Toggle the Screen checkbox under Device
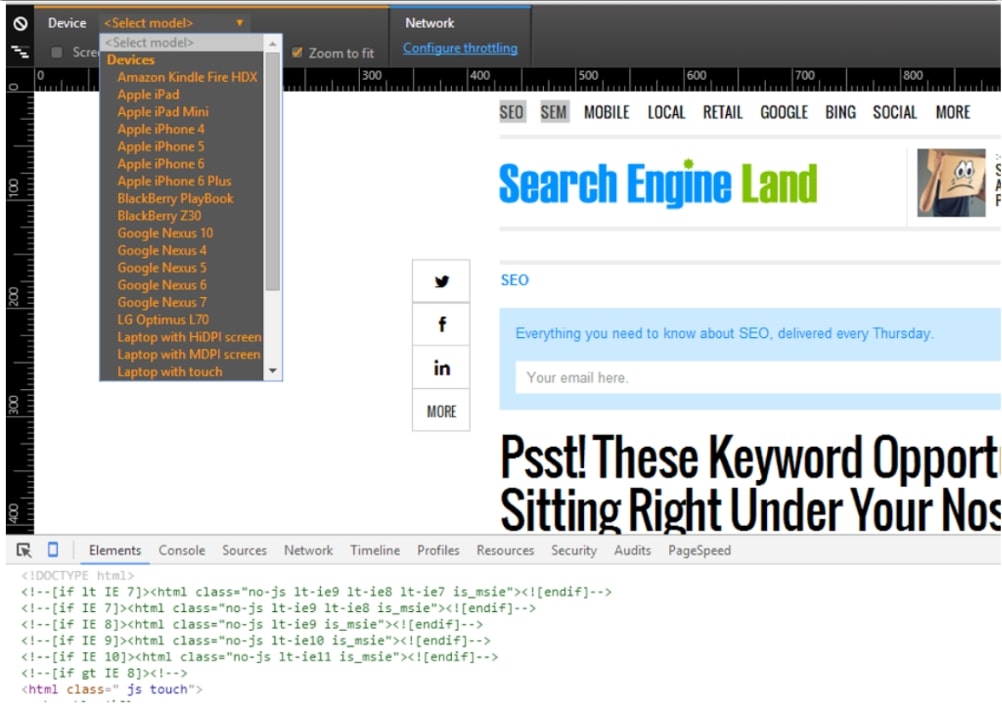 [x=57, y=52]
